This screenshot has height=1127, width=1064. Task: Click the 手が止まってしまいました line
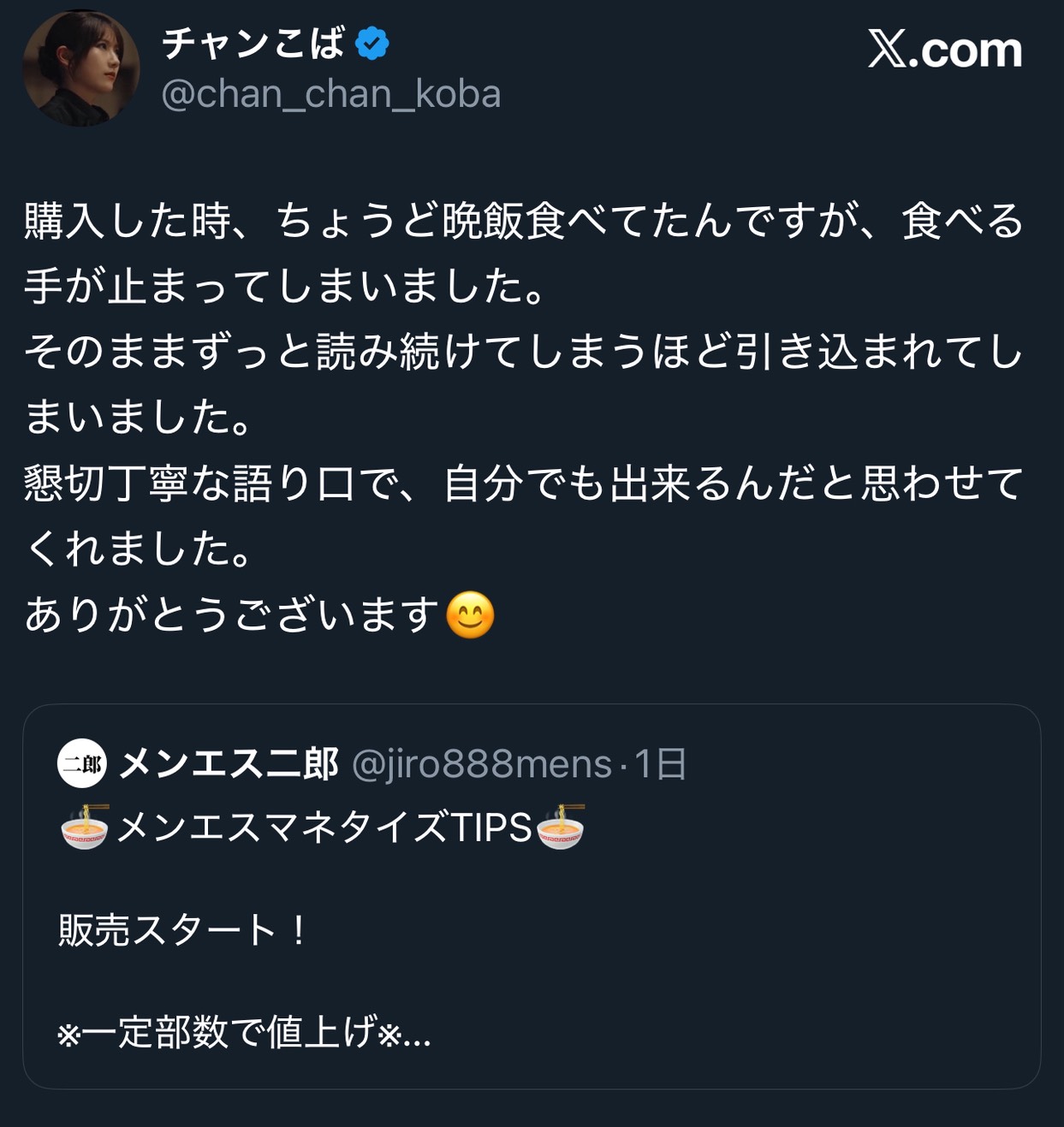coord(284,286)
